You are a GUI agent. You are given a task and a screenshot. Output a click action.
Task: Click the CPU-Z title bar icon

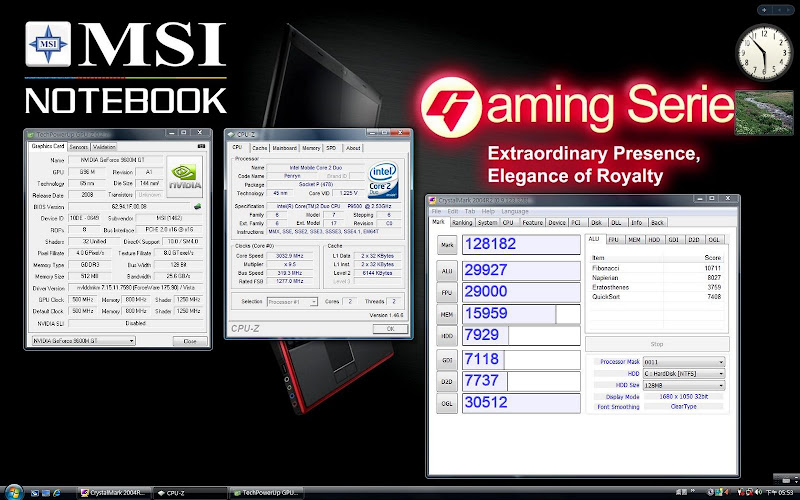point(231,134)
